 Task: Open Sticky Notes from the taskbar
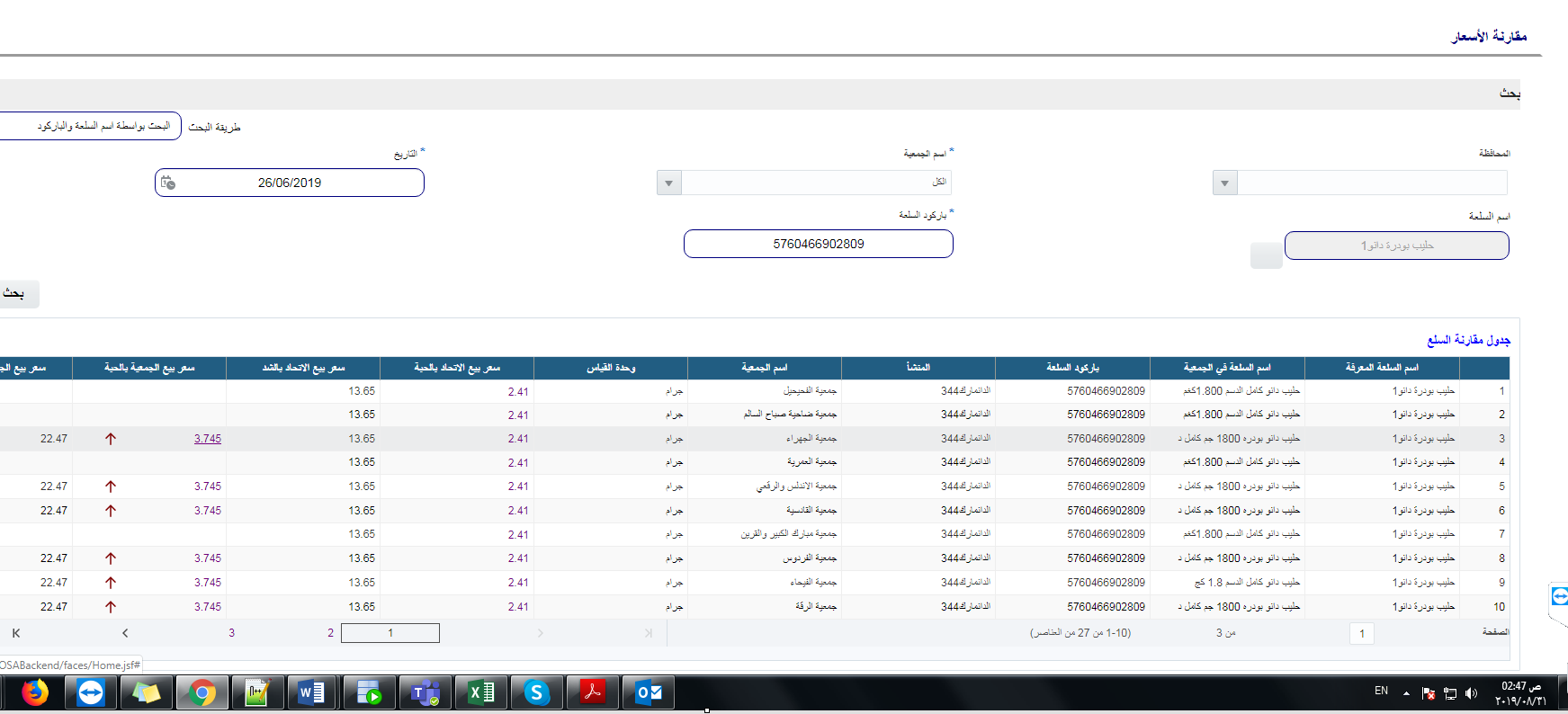point(147,692)
